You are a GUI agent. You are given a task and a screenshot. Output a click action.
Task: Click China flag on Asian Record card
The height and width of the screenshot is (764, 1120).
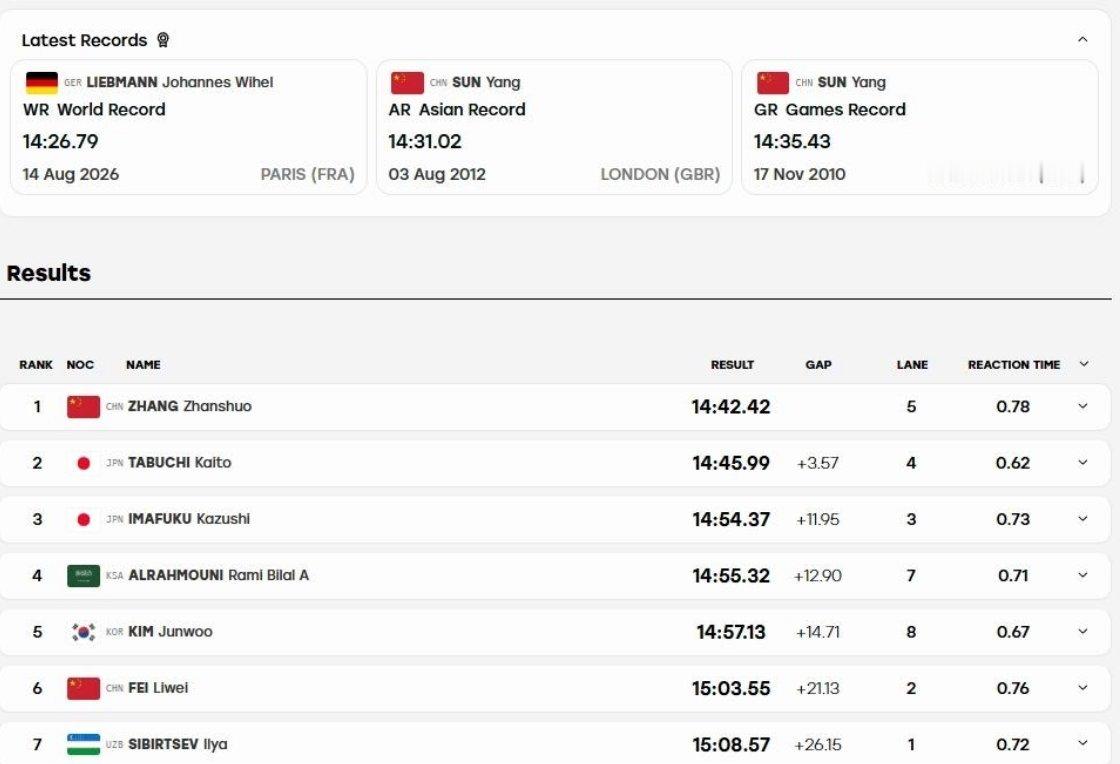pyautogui.click(x=407, y=83)
